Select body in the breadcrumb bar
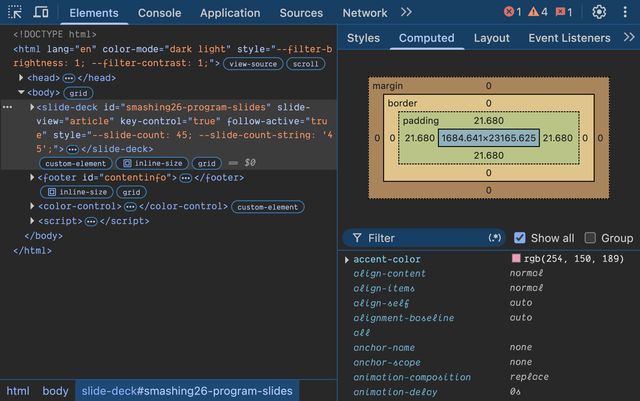640x401 pixels. (x=56, y=391)
